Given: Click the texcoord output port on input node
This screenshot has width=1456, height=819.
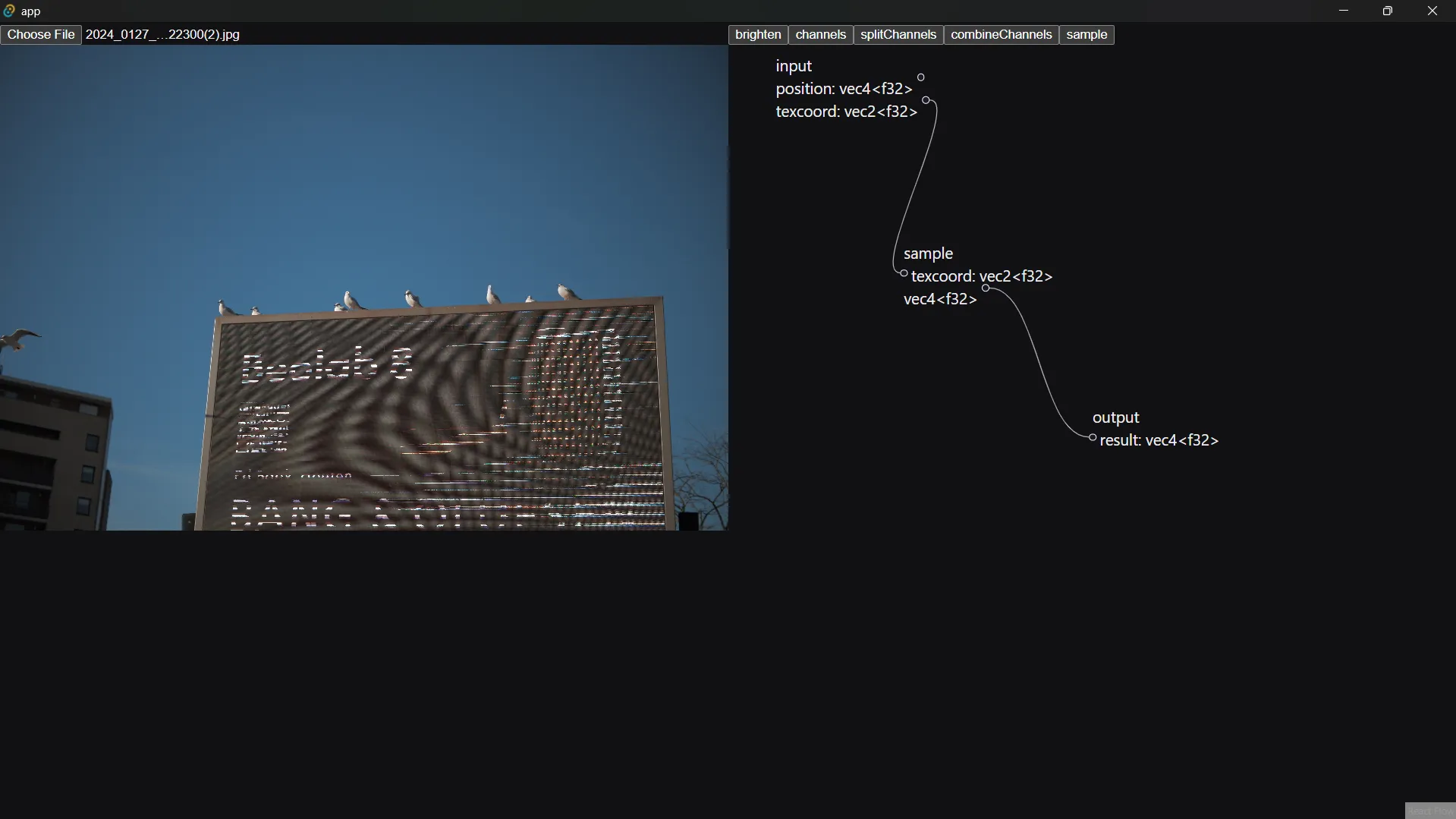Looking at the screenshot, I should (x=926, y=100).
